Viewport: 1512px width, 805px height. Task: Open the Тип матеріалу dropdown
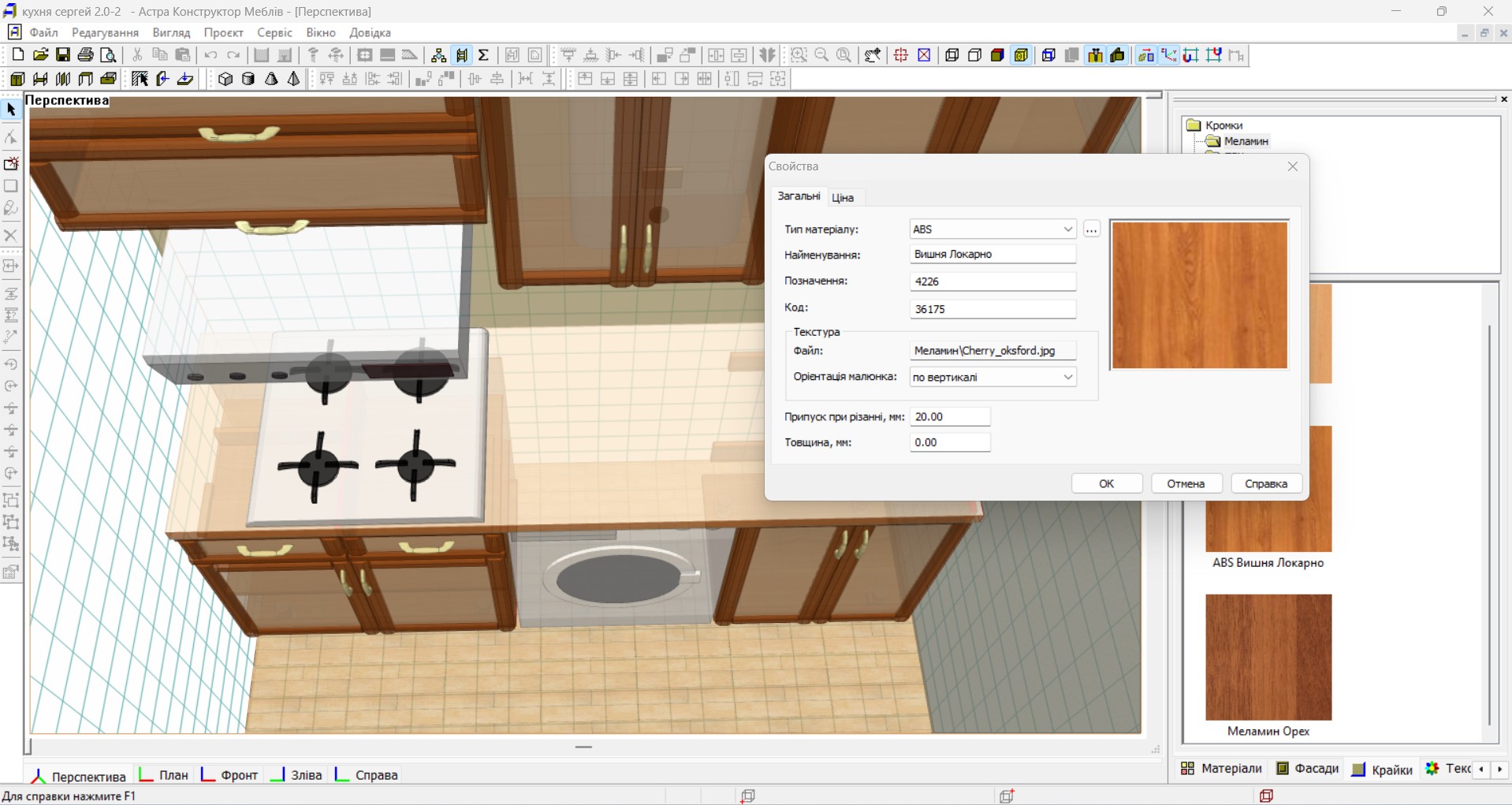click(x=1067, y=229)
